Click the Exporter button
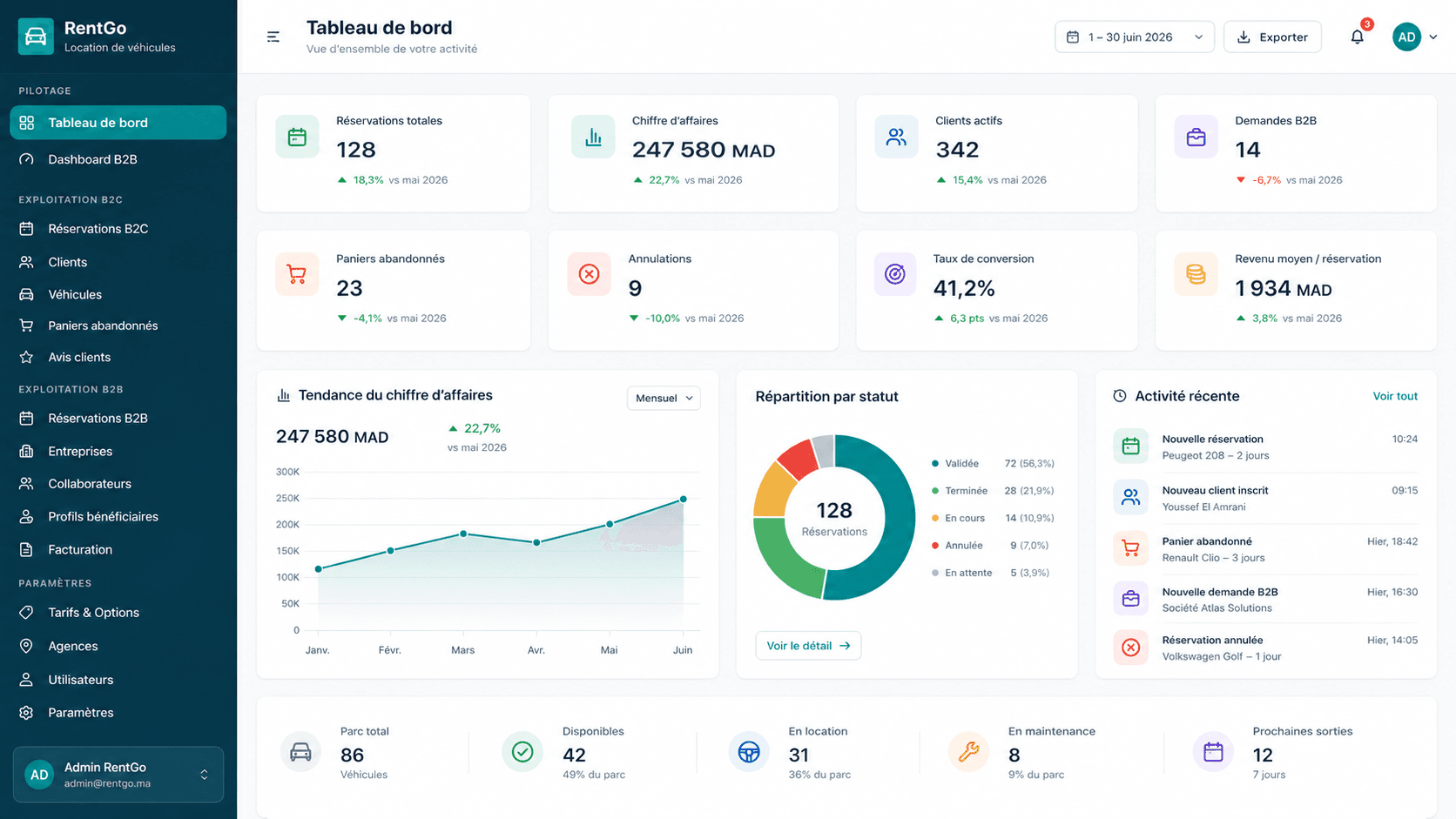 pos(1272,37)
